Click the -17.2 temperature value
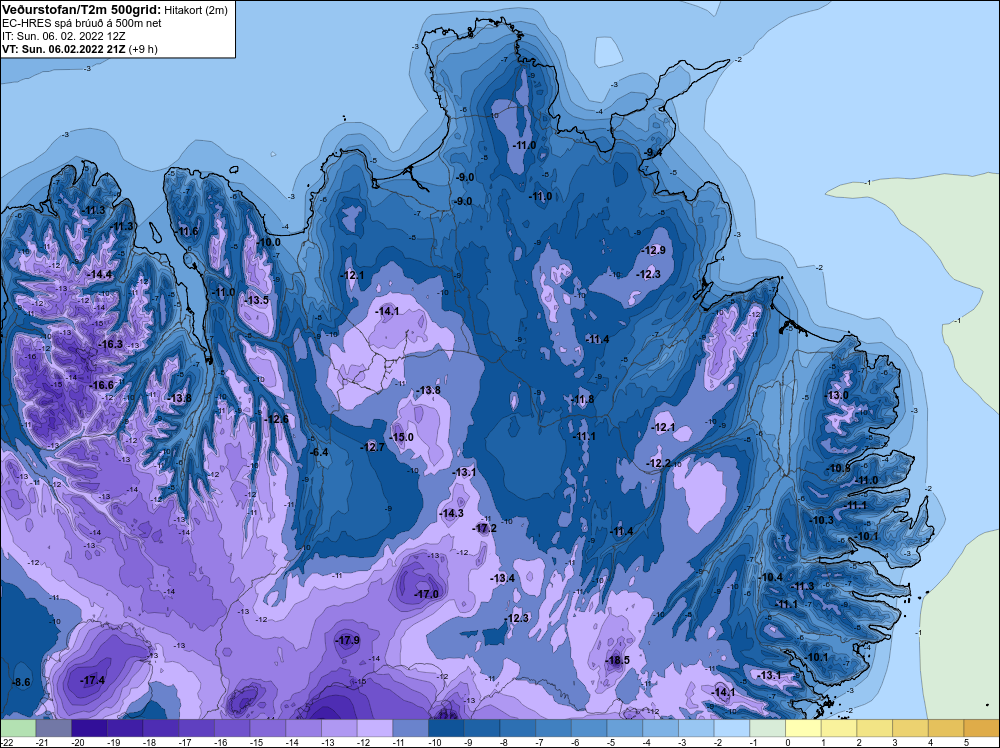1000x748 pixels. 485,529
